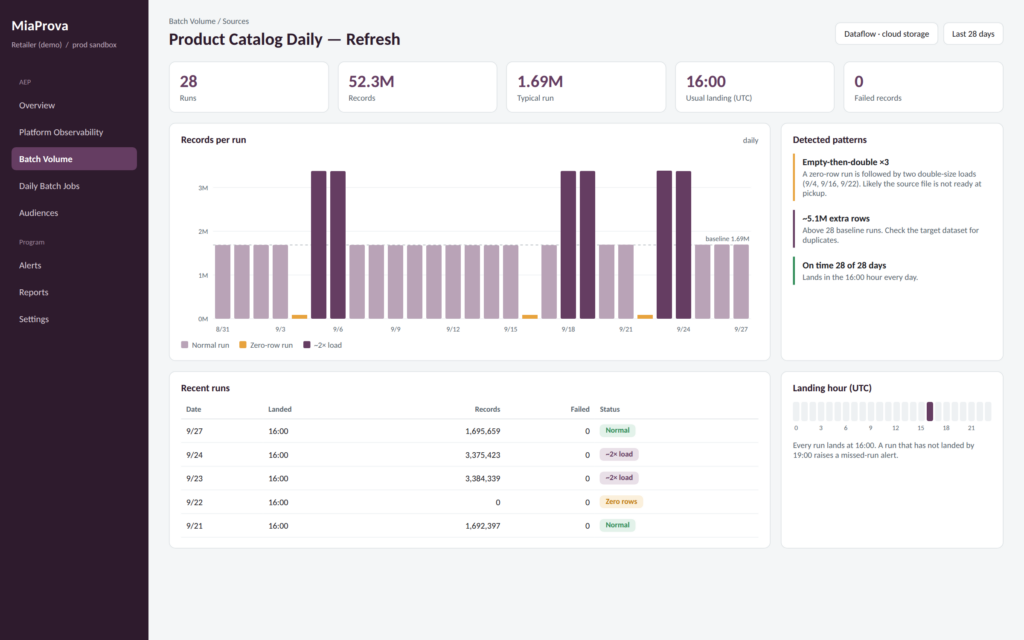Click the 28 Runs stat card
Image resolution: width=1024 pixels, height=640 pixels.
(x=249, y=88)
